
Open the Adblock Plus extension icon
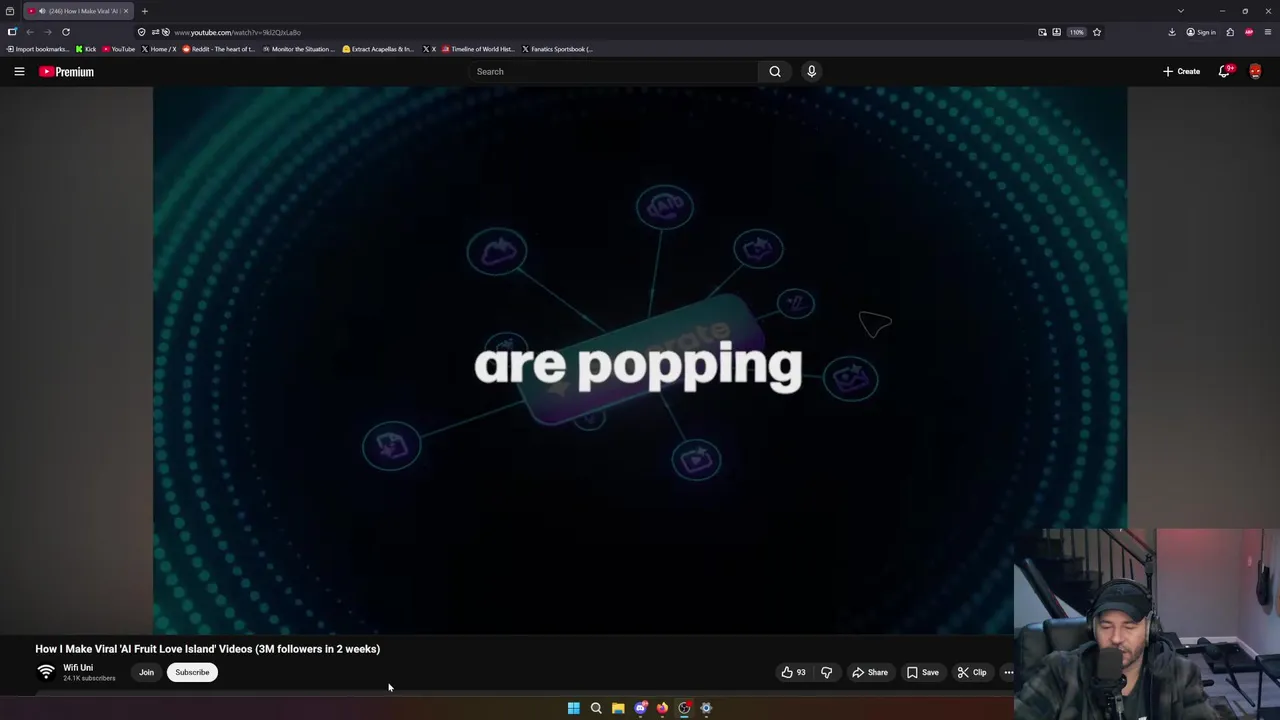click(x=1249, y=32)
